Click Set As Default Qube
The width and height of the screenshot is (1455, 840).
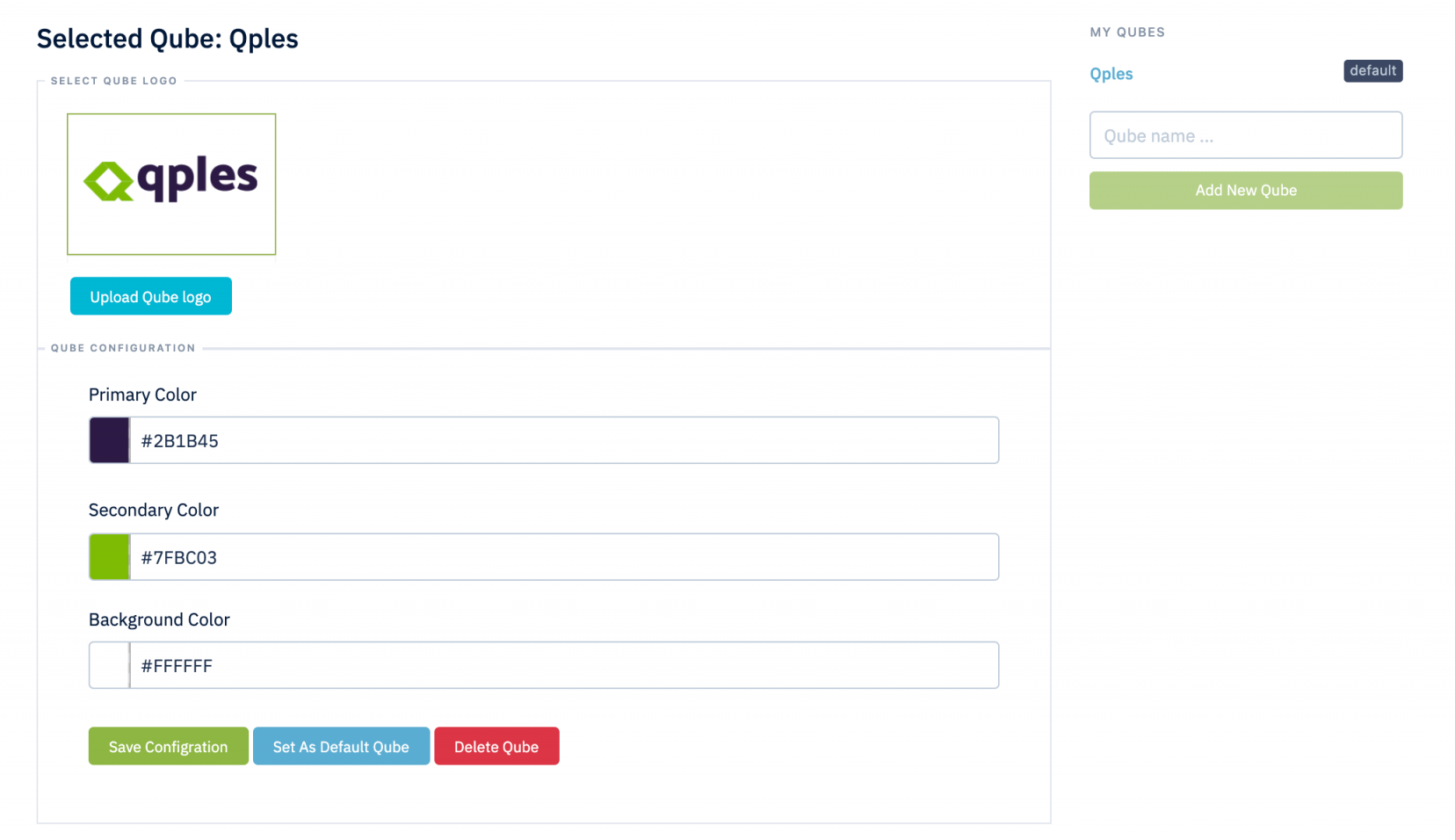click(341, 746)
